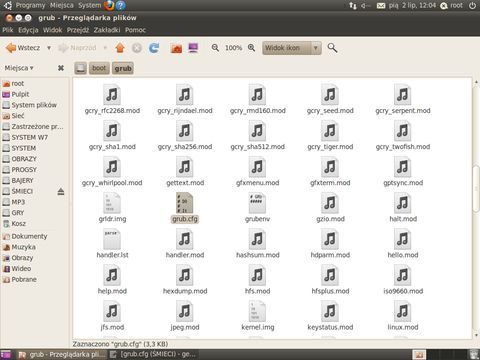Open the Zakładki menu
480x360 pixels.
pos(107,30)
